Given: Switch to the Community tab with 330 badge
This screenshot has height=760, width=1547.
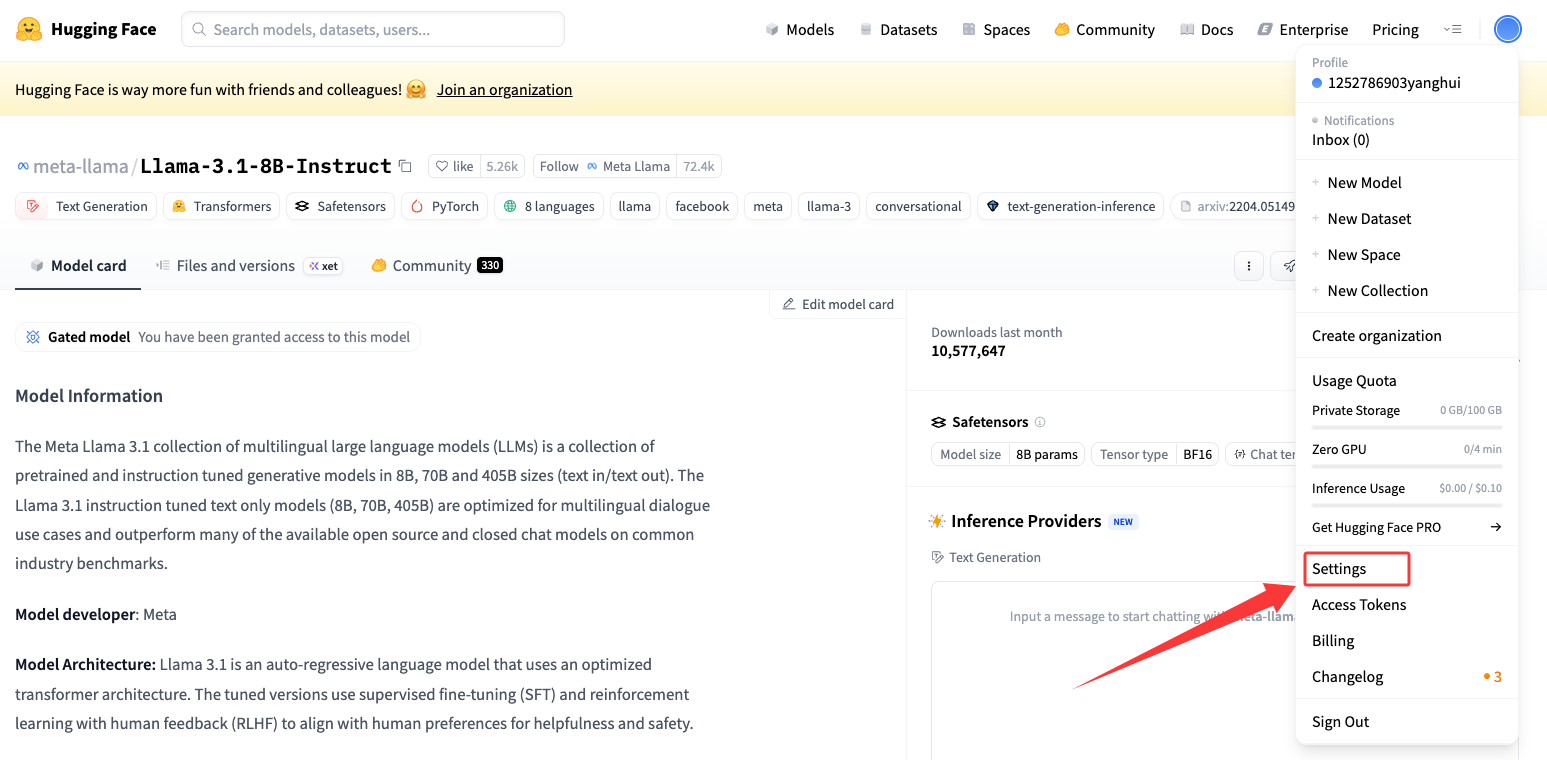Looking at the screenshot, I should (x=436, y=266).
